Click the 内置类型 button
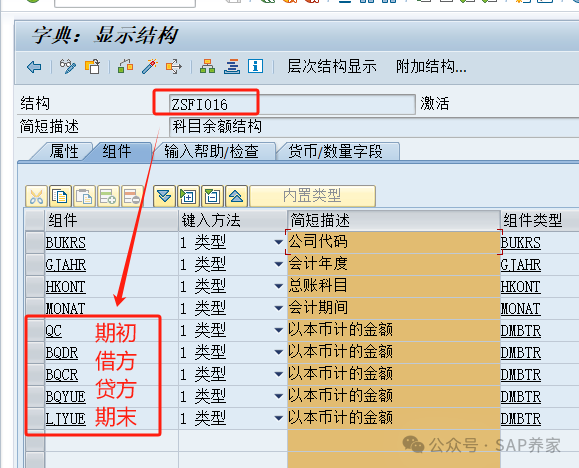The image size is (579, 468). 312,196
